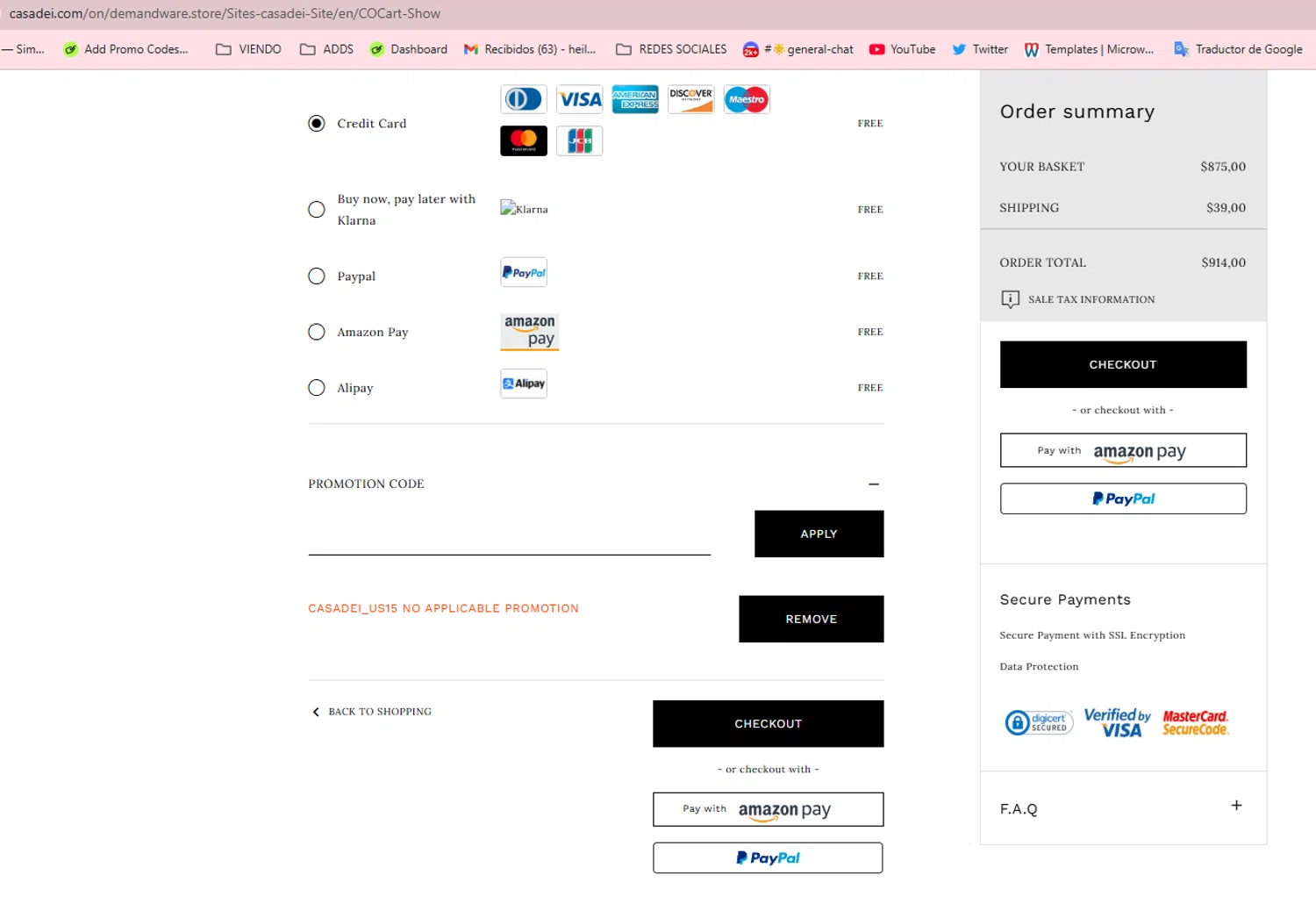Click the Amazon Pay logo in payment methods
Screen dimensions: 1316x918
coord(530,332)
